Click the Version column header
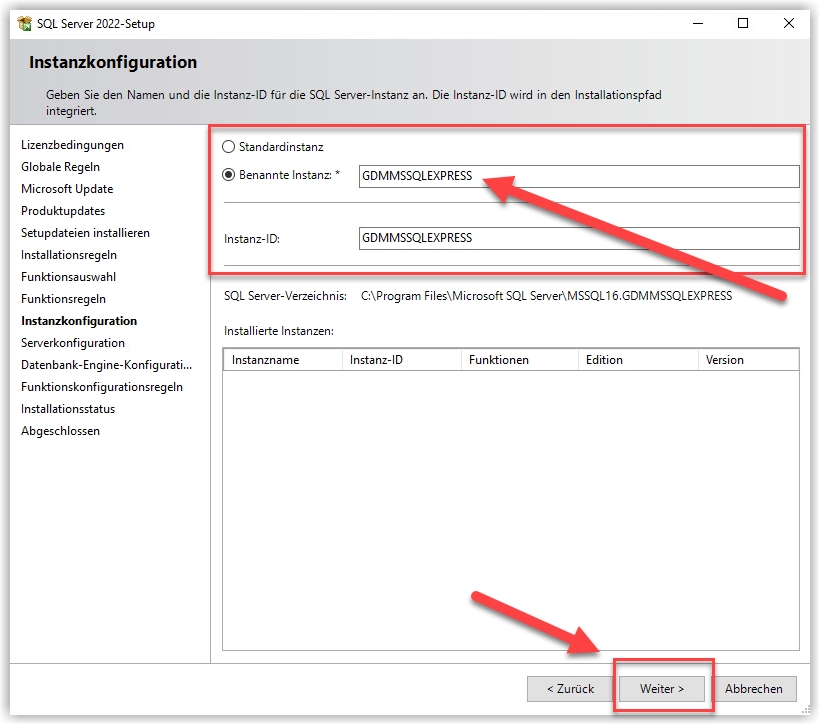The height and width of the screenshot is (725, 820). [748, 360]
